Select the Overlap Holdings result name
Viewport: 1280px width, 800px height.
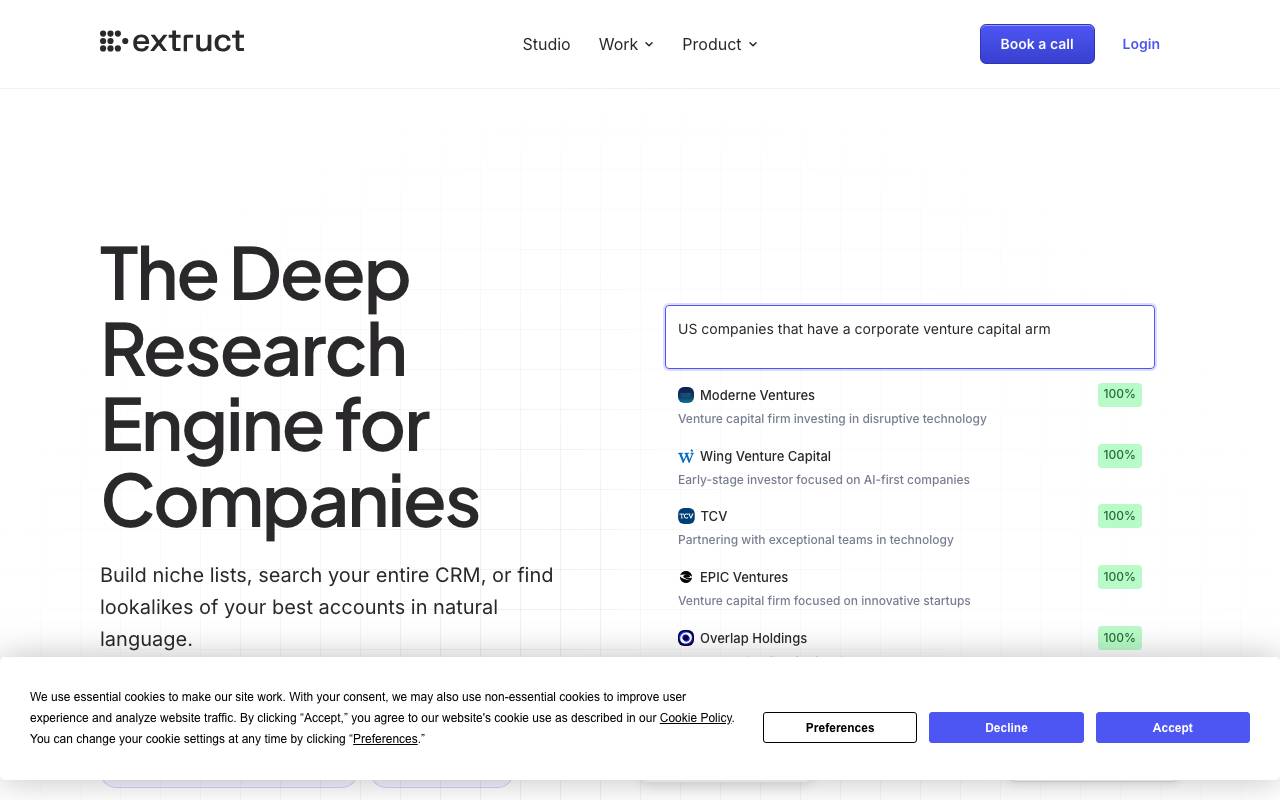[x=753, y=638]
